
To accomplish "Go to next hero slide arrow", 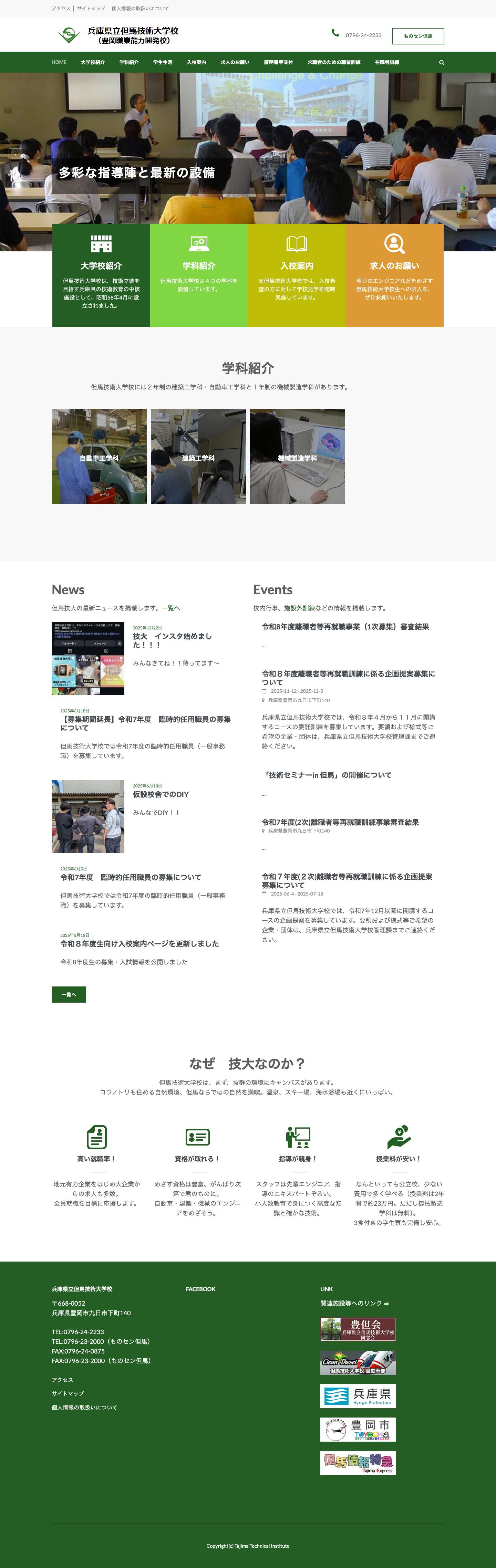I will (480, 155).
